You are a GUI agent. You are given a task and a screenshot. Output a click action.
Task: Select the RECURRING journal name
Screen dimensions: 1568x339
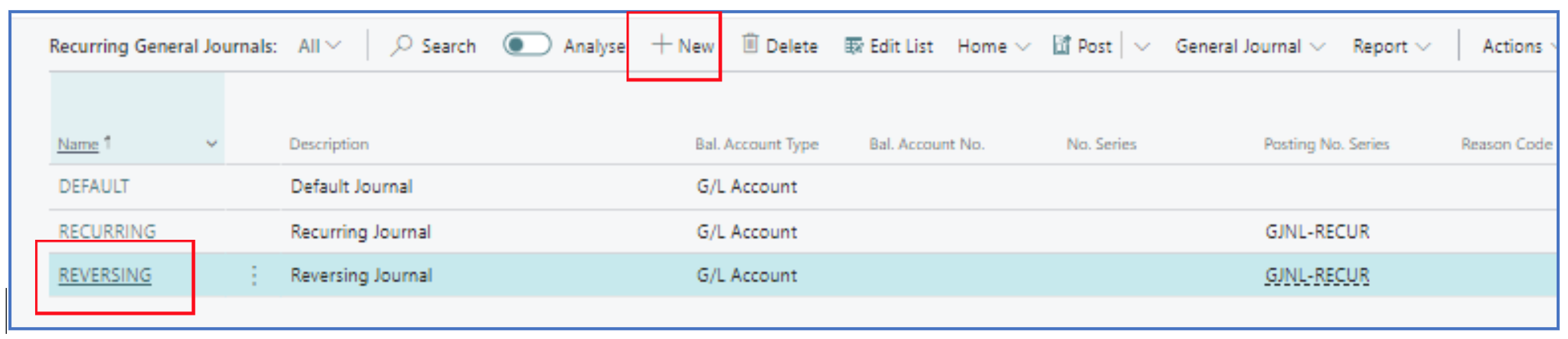[x=107, y=232]
